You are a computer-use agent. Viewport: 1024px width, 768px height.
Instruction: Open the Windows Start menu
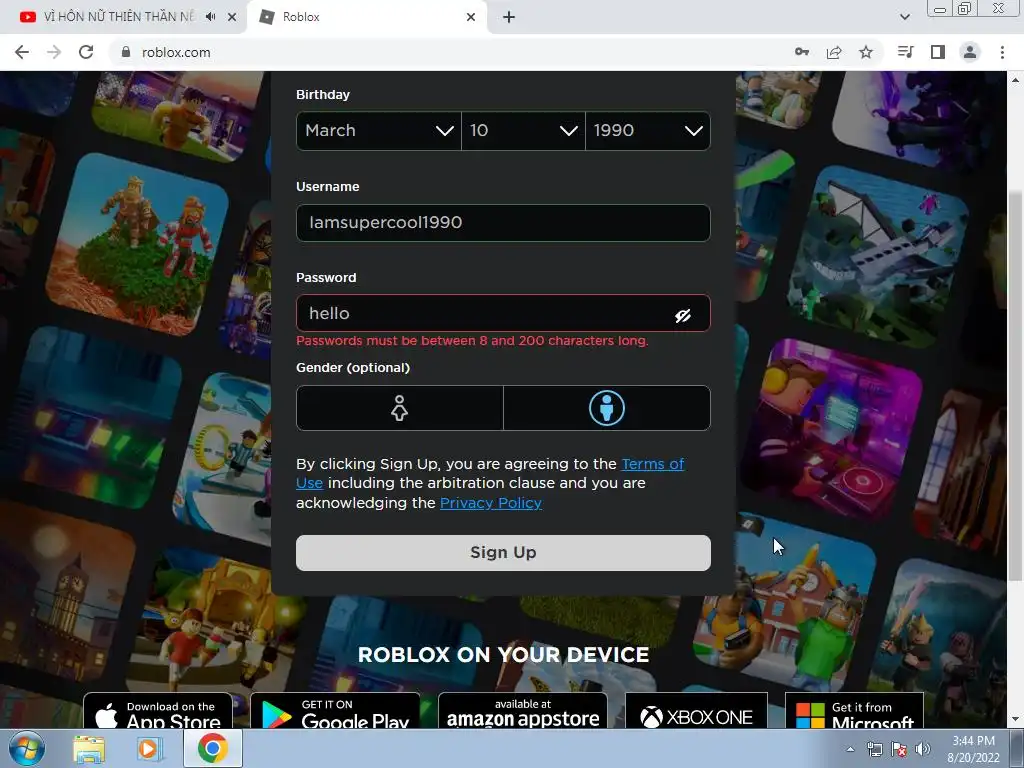26,748
